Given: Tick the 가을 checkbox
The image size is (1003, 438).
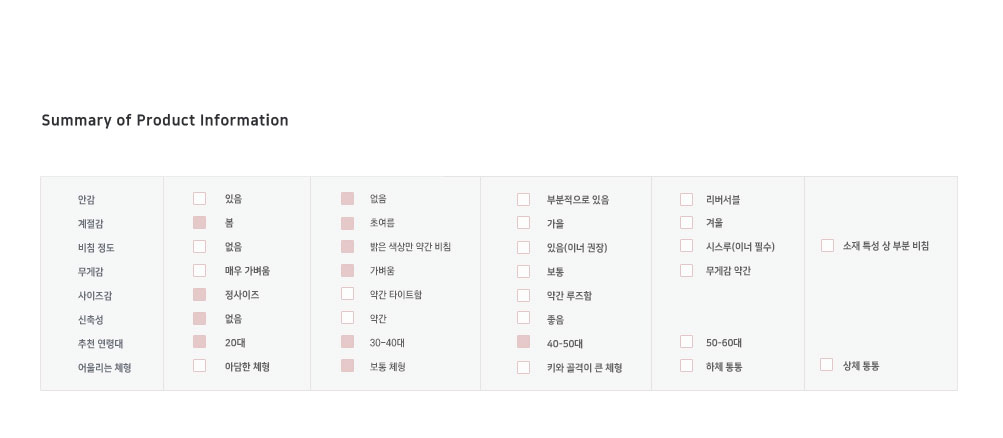Looking at the screenshot, I should pyautogui.click(x=524, y=223).
